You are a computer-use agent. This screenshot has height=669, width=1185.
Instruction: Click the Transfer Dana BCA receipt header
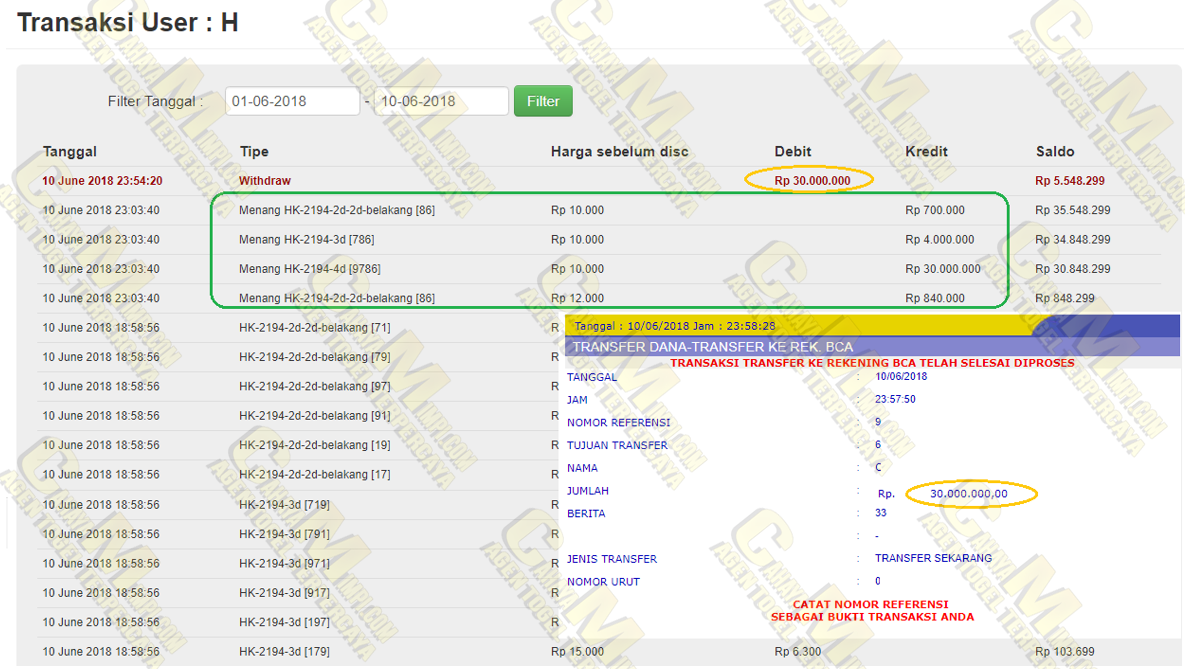[713, 347]
